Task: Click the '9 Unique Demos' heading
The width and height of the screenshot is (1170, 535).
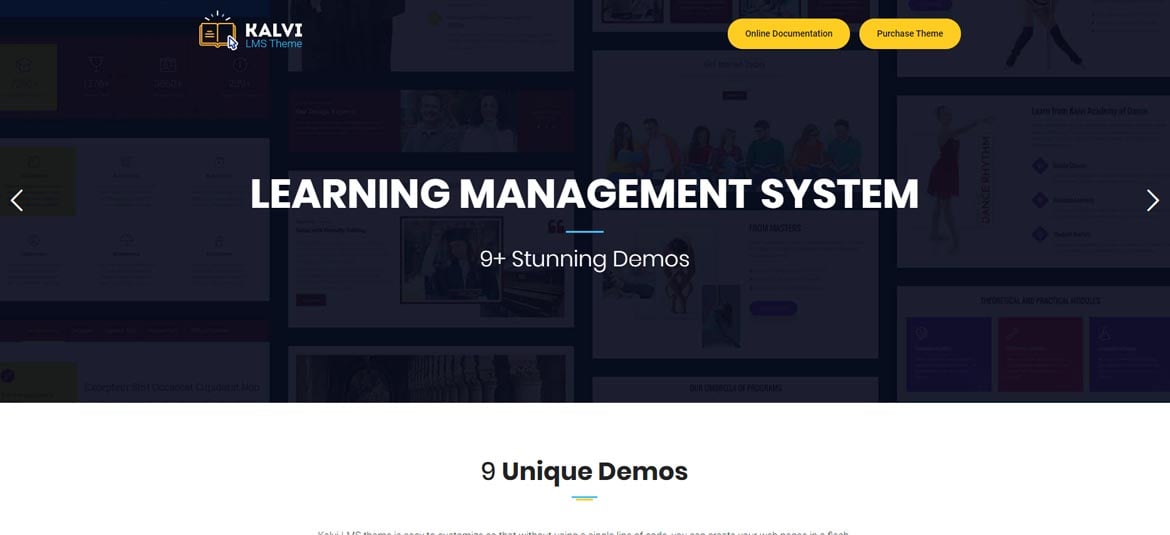Action: click(x=584, y=472)
